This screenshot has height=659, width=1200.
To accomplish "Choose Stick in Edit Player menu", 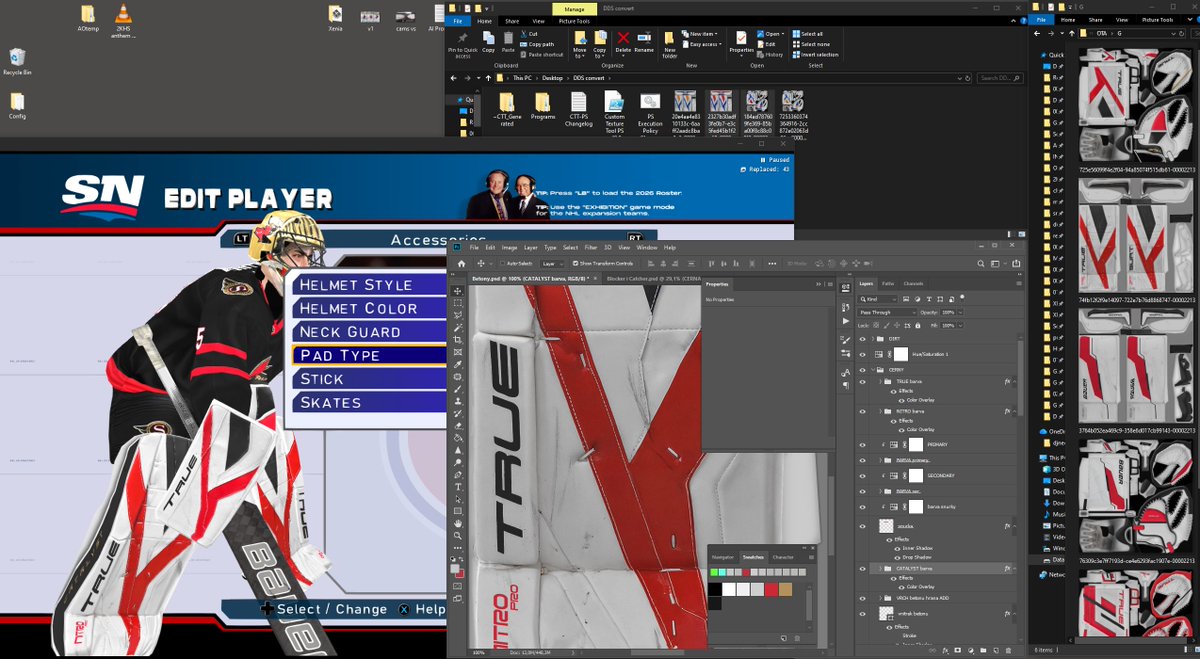I will tap(369, 379).
